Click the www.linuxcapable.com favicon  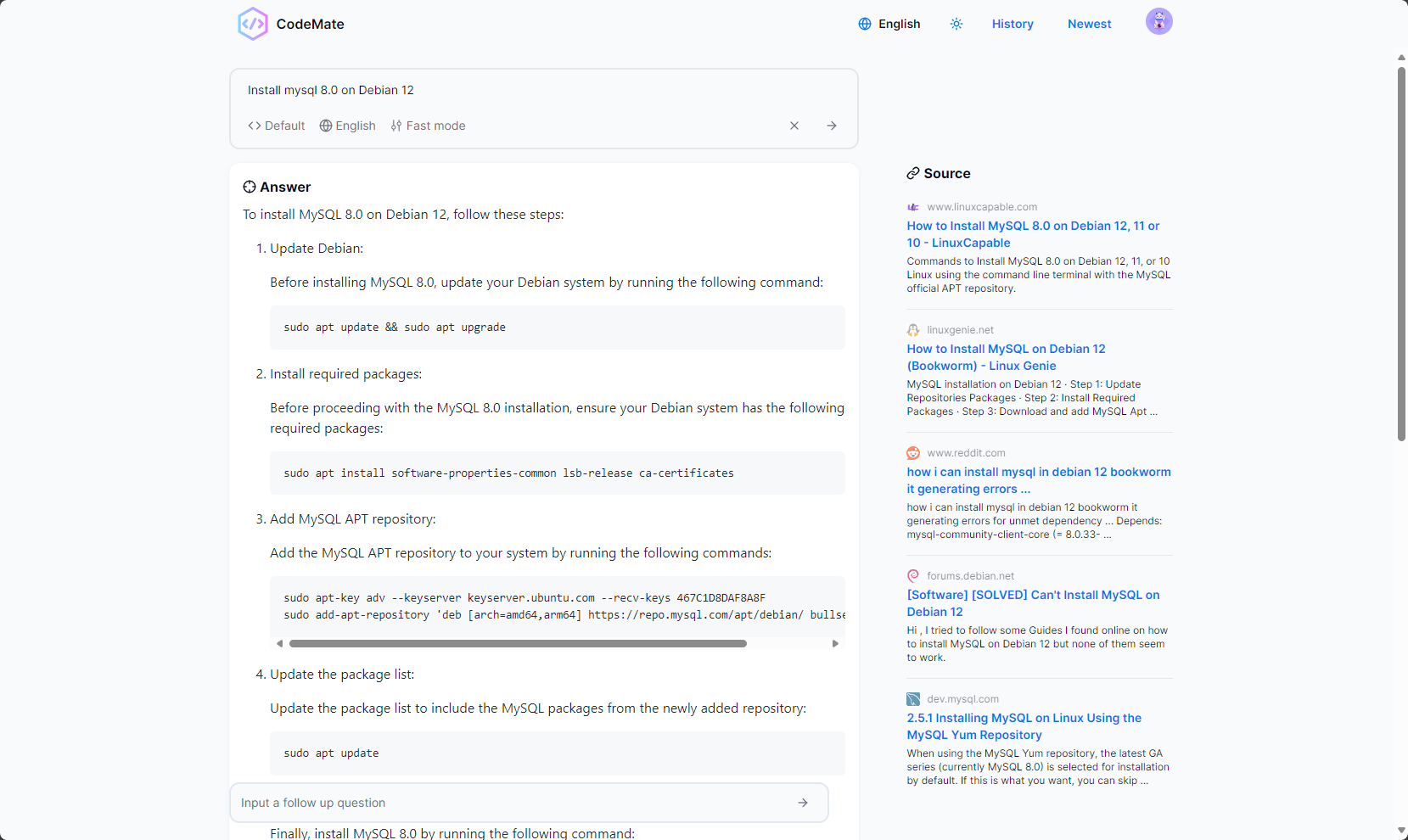coord(913,207)
